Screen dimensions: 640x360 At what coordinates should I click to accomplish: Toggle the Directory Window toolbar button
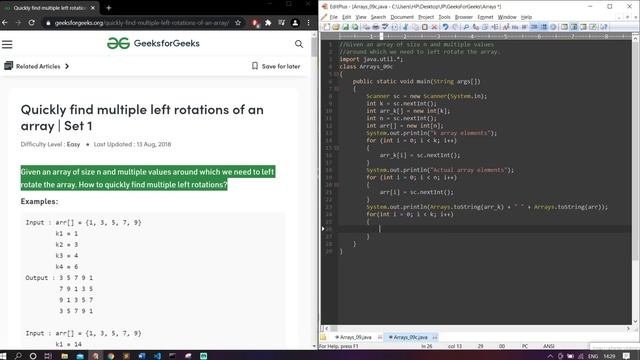pos(564,27)
